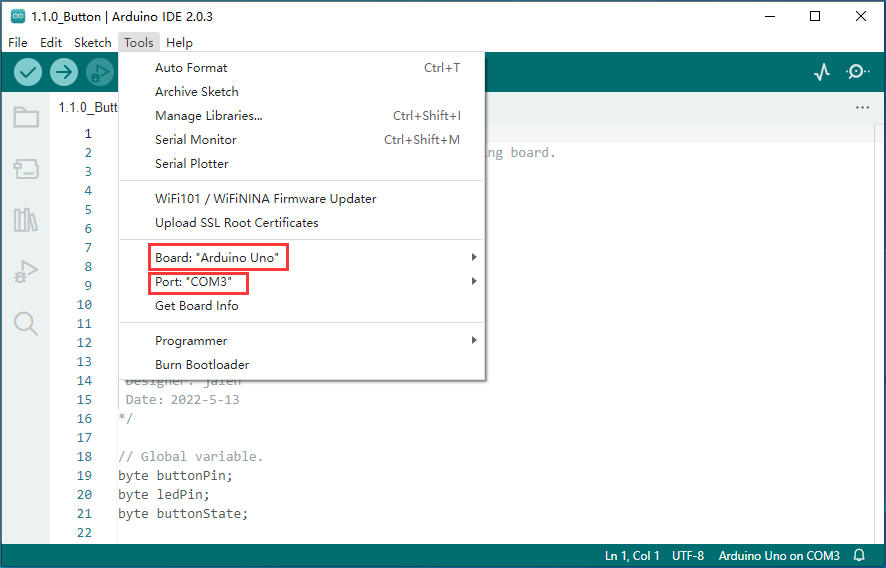Expand Board: "Arduino Uno" submenu
The width and height of the screenshot is (886, 568).
(302, 258)
